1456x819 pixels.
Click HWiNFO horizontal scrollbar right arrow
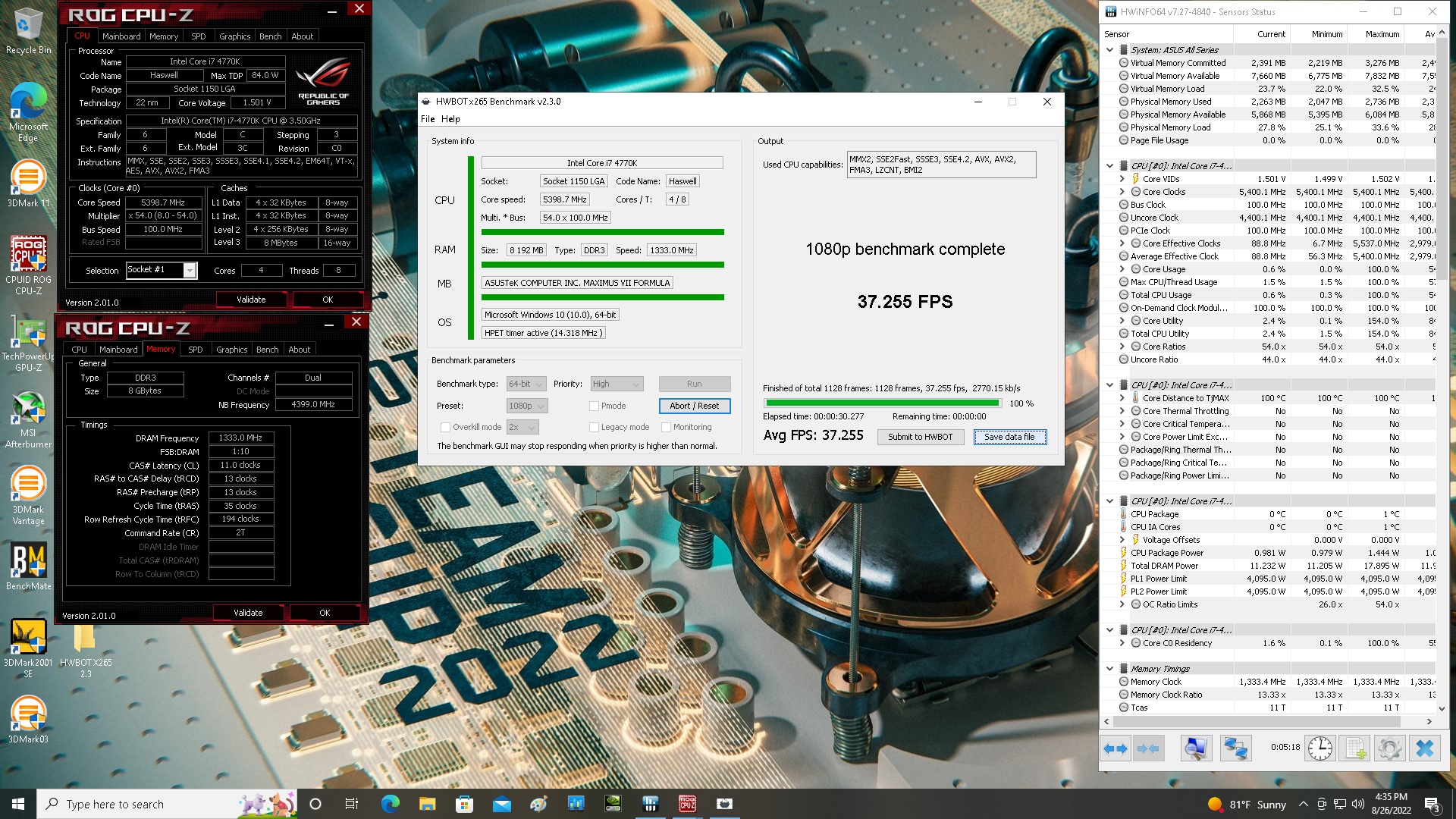(x=1429, y=722)
